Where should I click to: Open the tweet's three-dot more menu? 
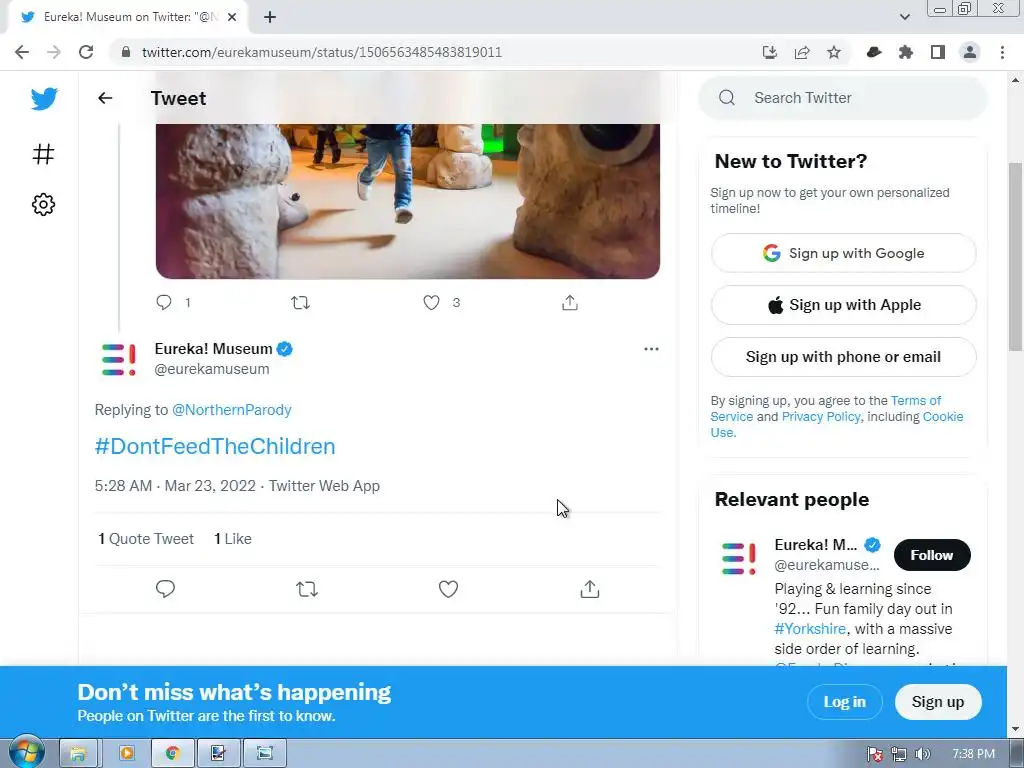click(651, 349)
